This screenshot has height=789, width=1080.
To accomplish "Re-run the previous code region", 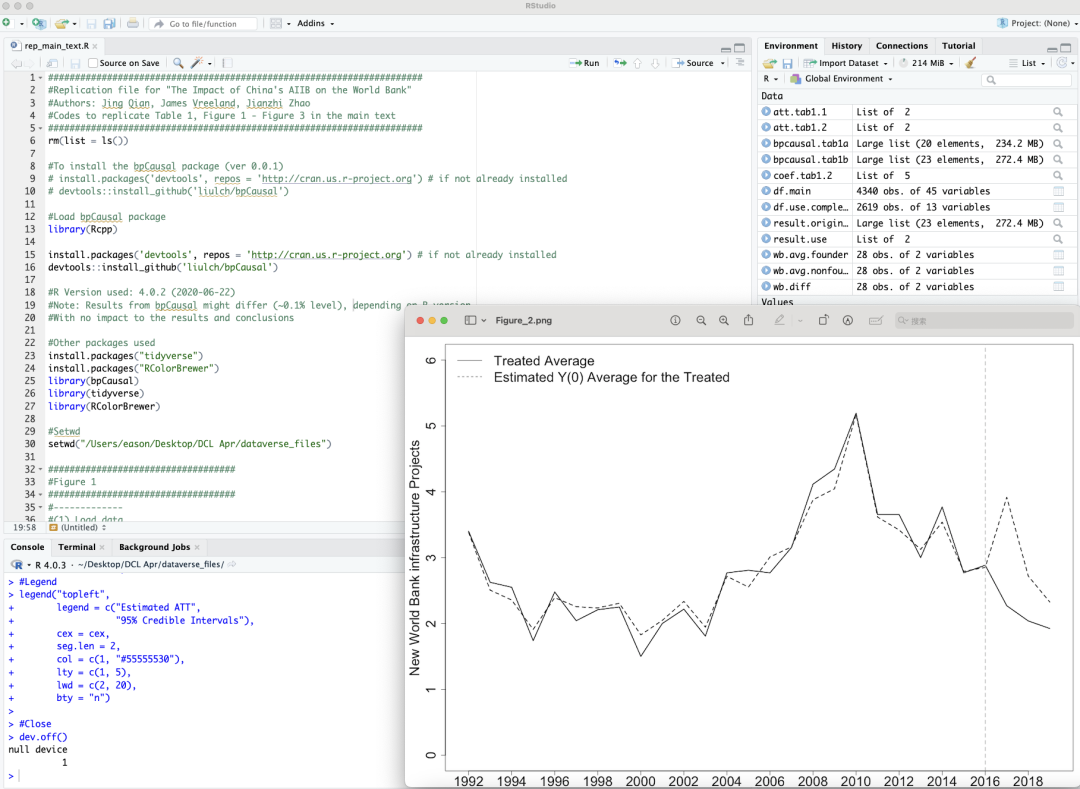I will tap(620, 63).
